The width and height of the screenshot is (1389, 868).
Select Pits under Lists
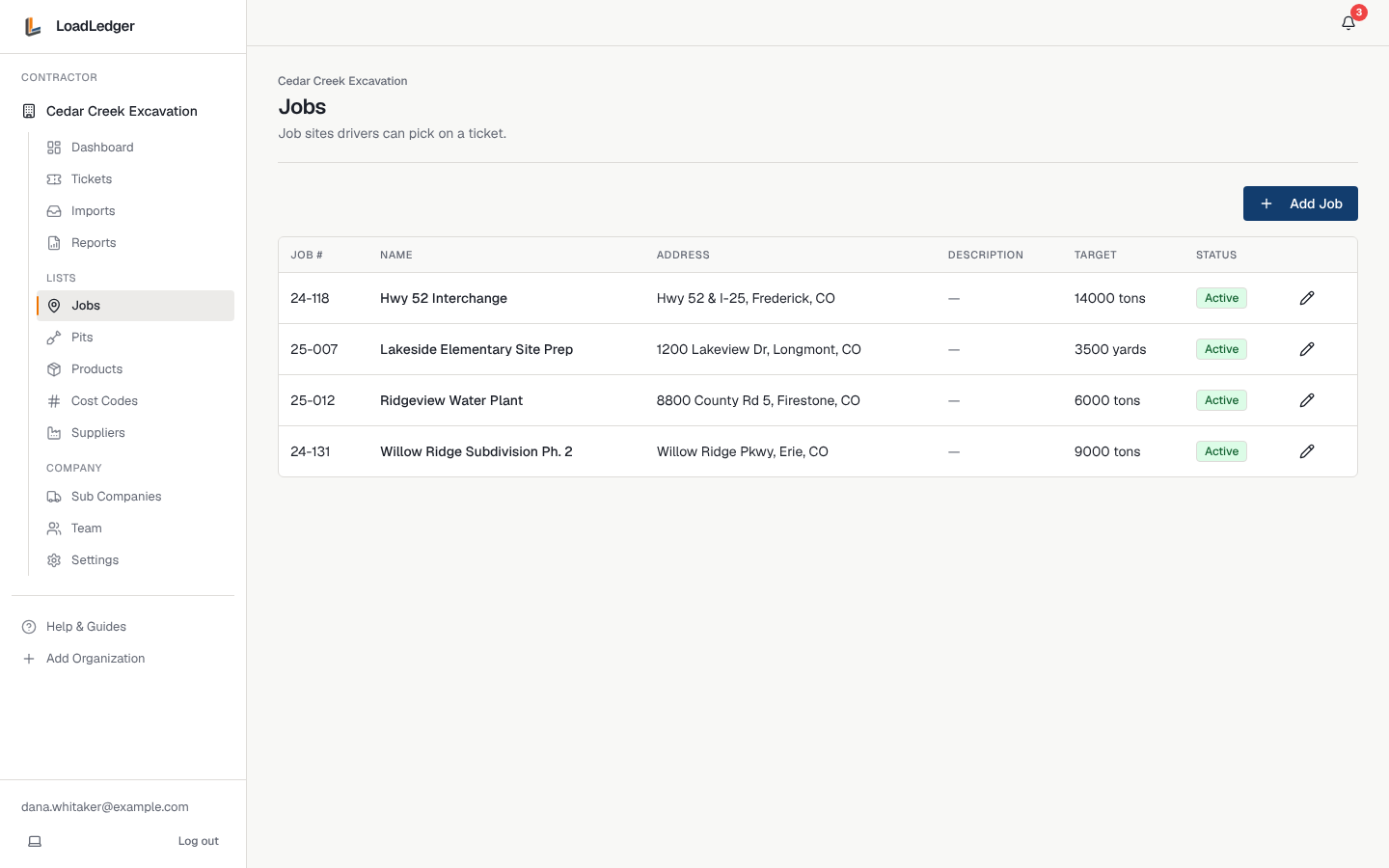coord(135,338)
